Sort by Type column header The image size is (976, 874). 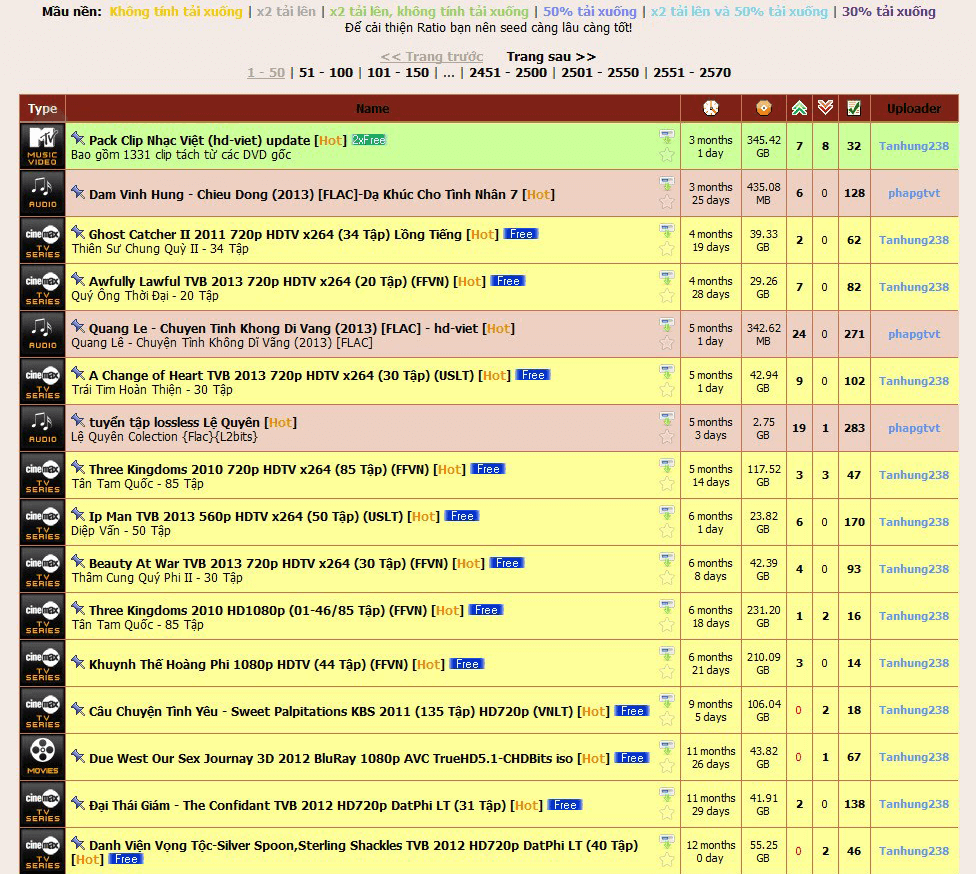click(42, 108)
